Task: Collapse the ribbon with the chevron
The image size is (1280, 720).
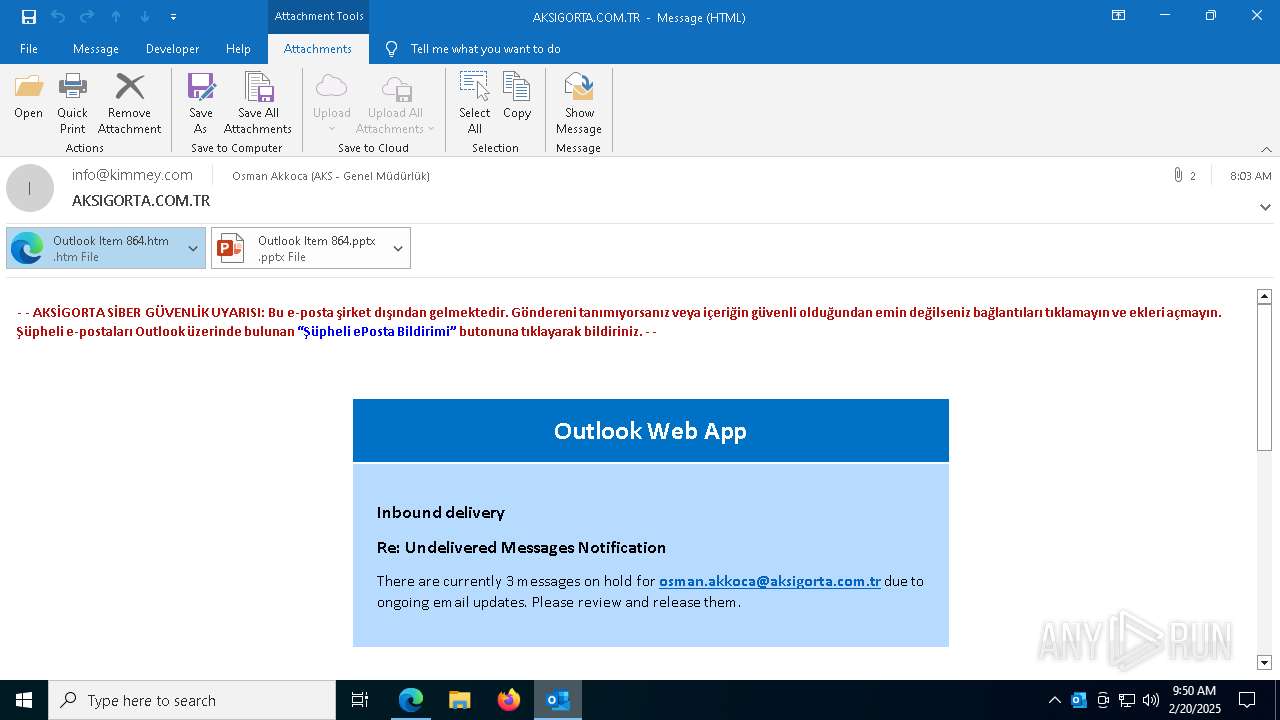Action: coord(1266,149)
